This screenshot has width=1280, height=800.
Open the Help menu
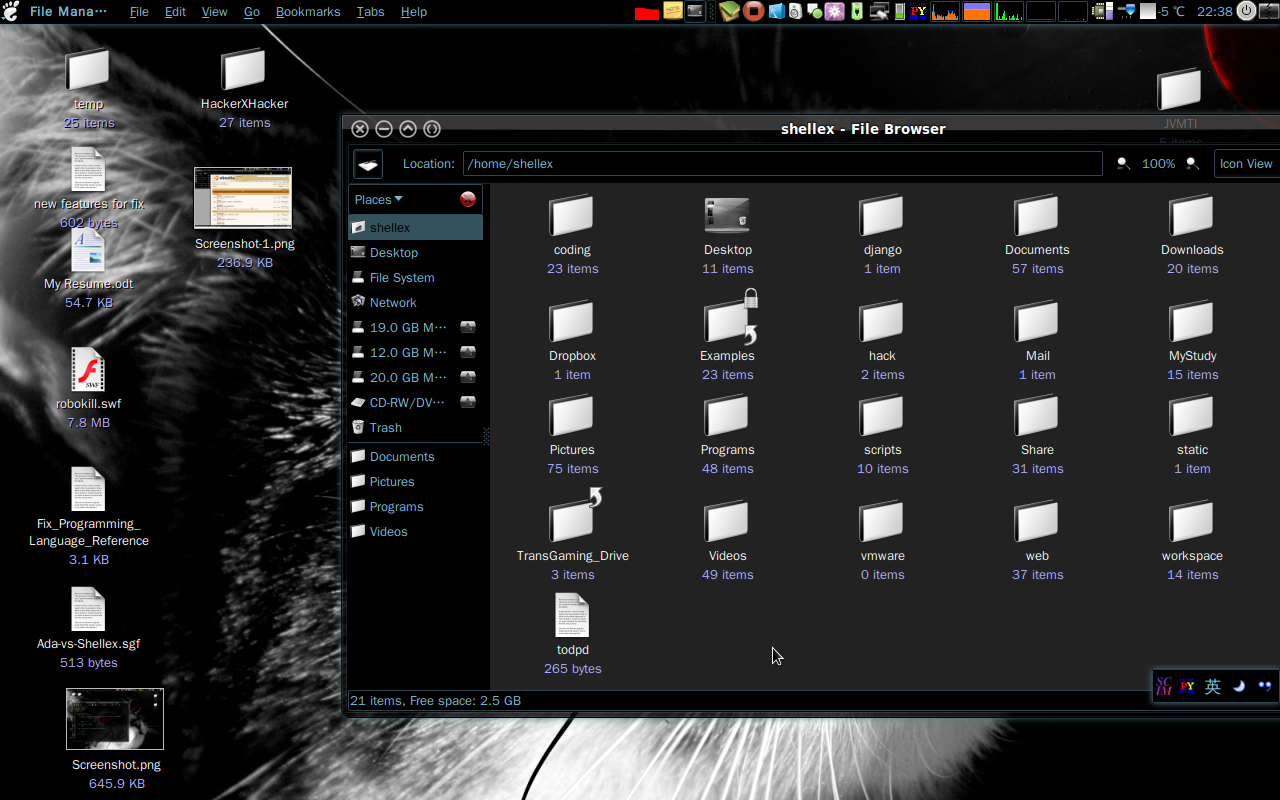(414, 12)
